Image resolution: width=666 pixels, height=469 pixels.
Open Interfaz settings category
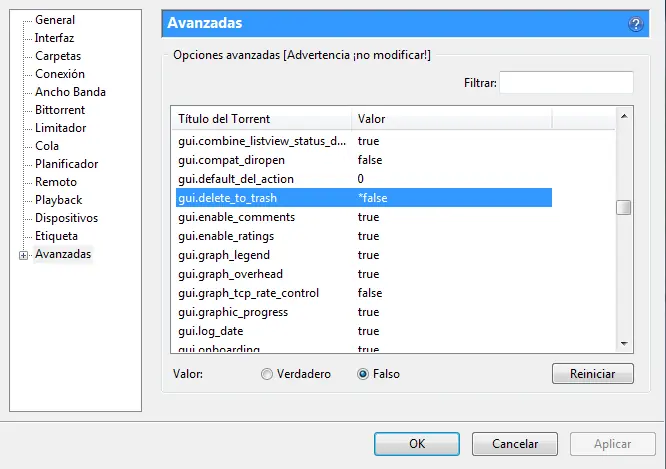tap(54, 38)
